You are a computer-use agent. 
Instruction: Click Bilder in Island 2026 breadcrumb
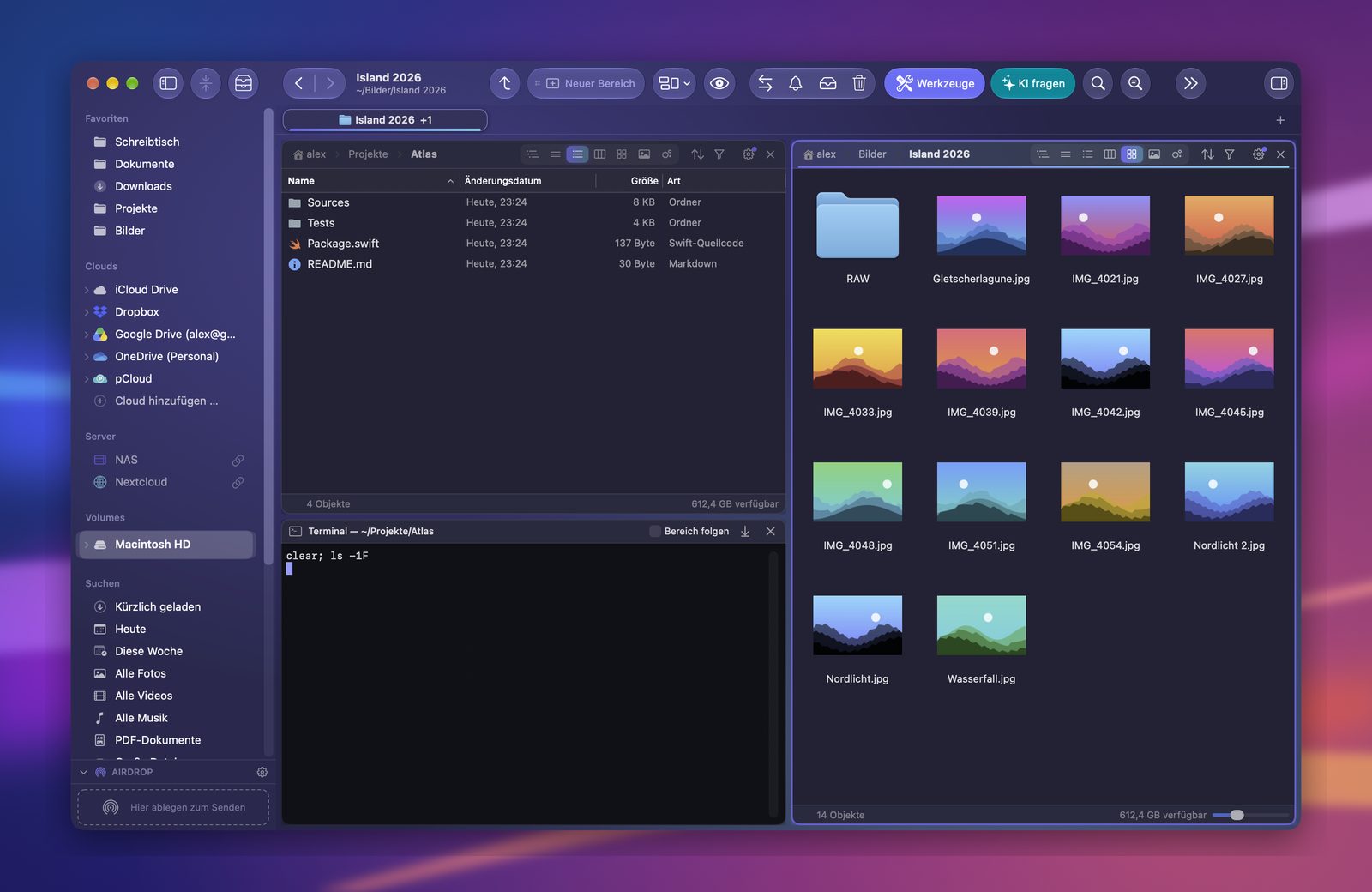click(x=872, y=154)
